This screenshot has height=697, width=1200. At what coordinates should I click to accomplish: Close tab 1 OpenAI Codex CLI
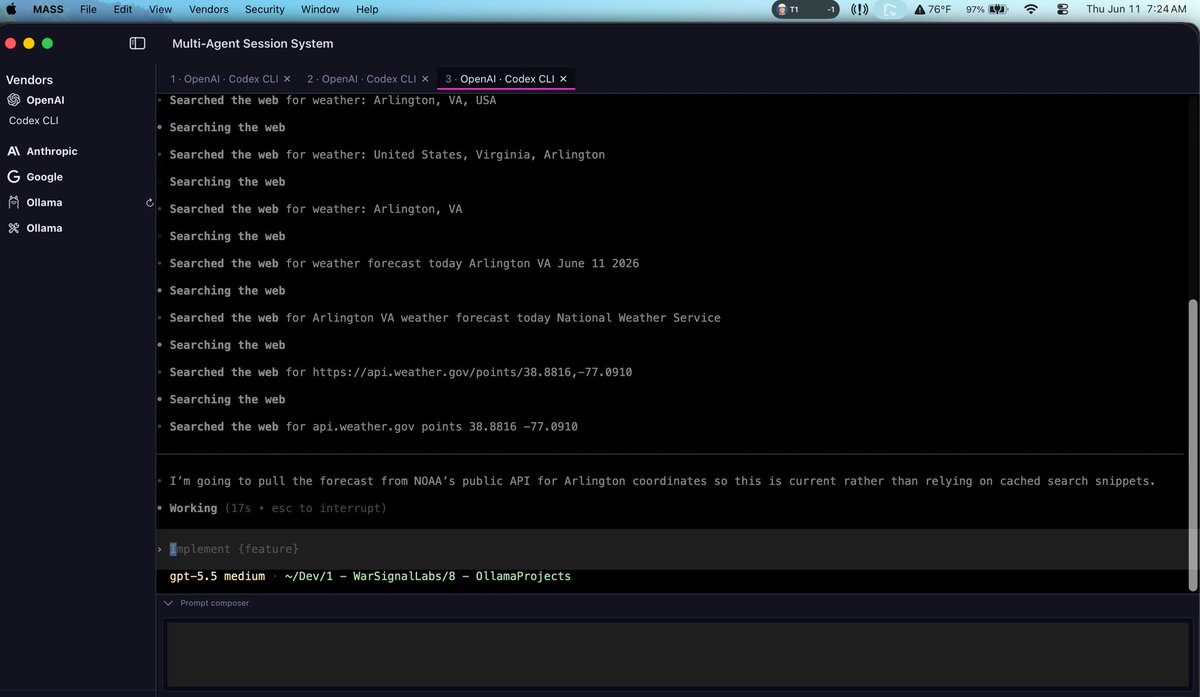[287, 78]
